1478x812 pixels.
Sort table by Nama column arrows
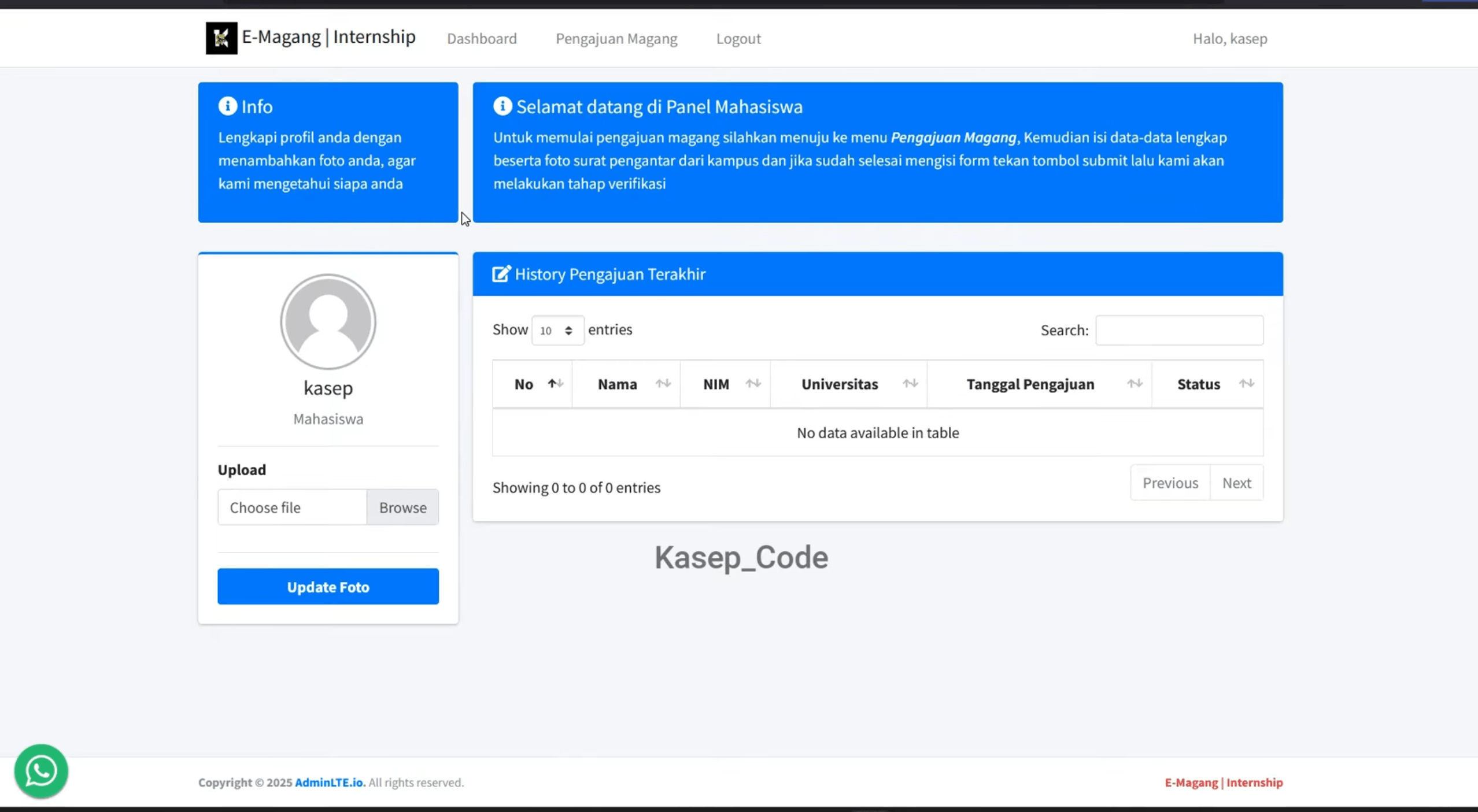663,384
